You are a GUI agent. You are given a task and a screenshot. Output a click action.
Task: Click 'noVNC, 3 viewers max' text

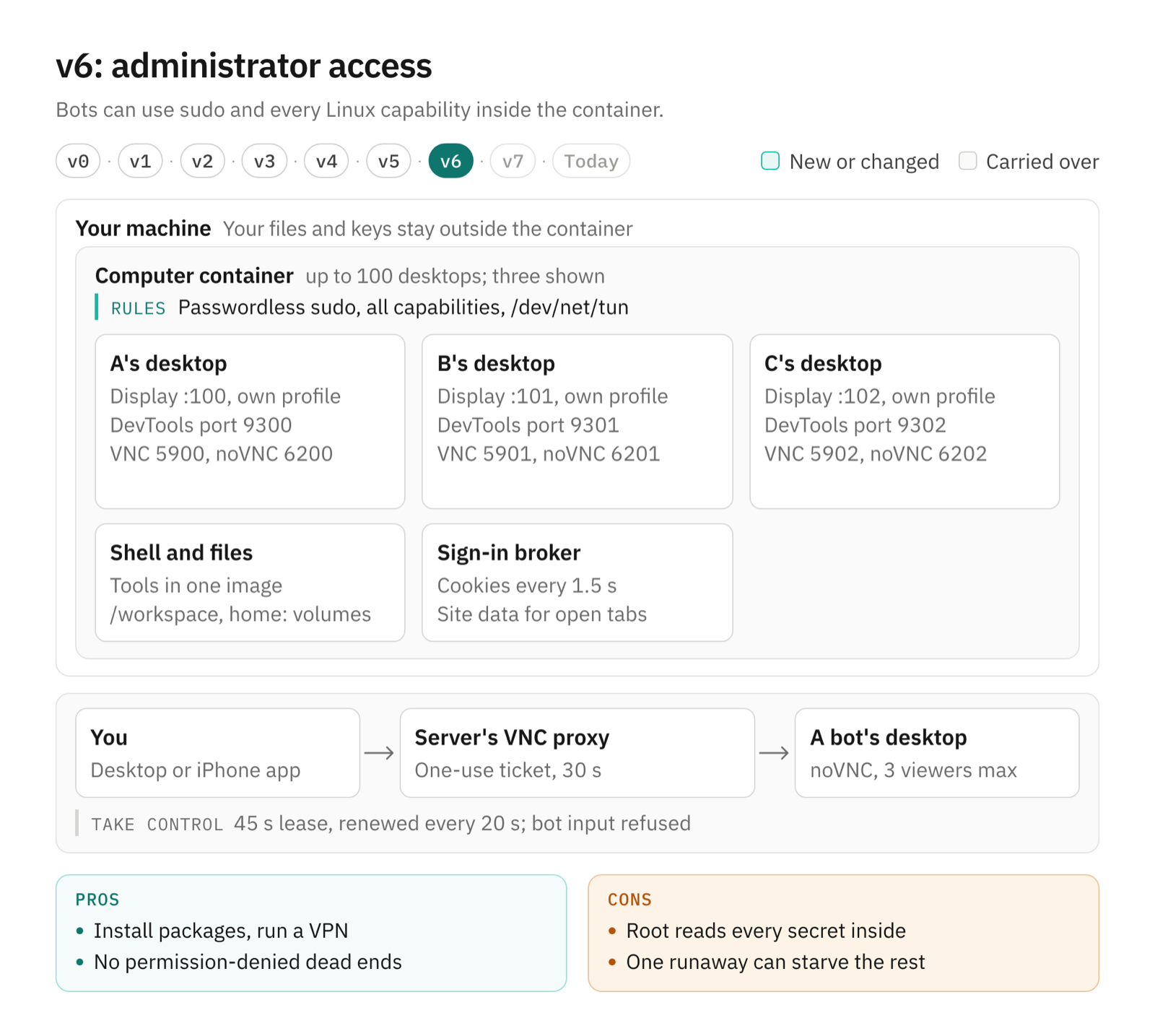tap(913, 770)
